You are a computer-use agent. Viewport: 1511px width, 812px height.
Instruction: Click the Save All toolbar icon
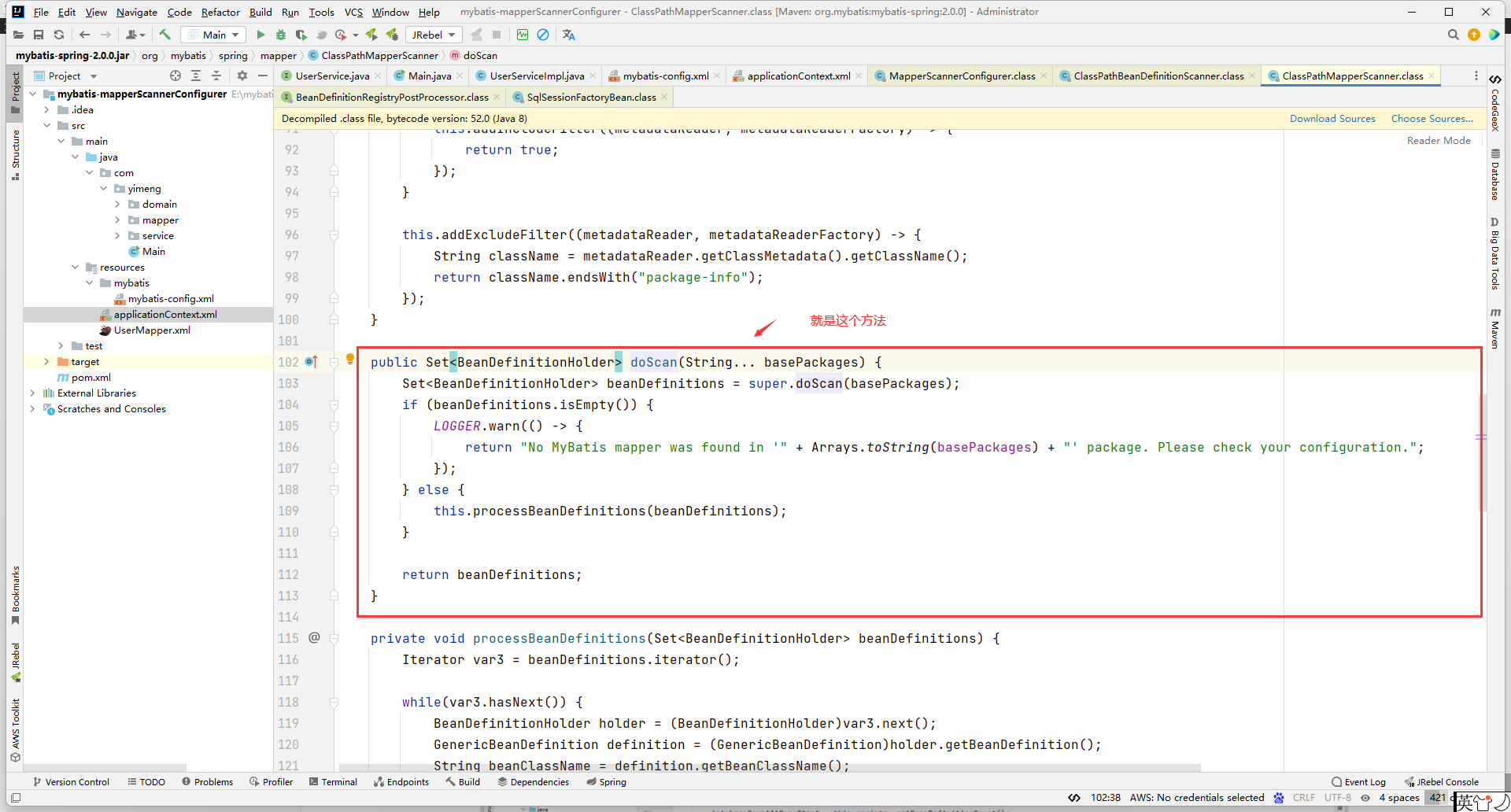pos(39,35)
